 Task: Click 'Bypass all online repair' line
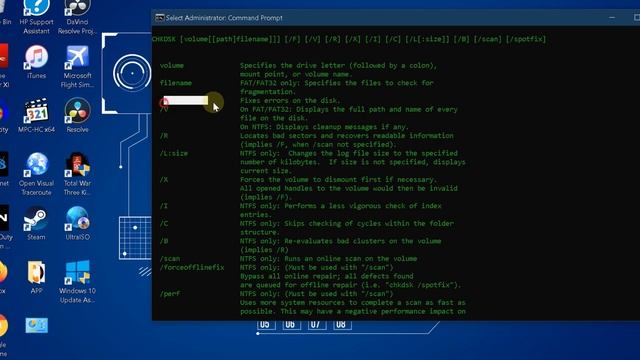(x=327, y=276)
